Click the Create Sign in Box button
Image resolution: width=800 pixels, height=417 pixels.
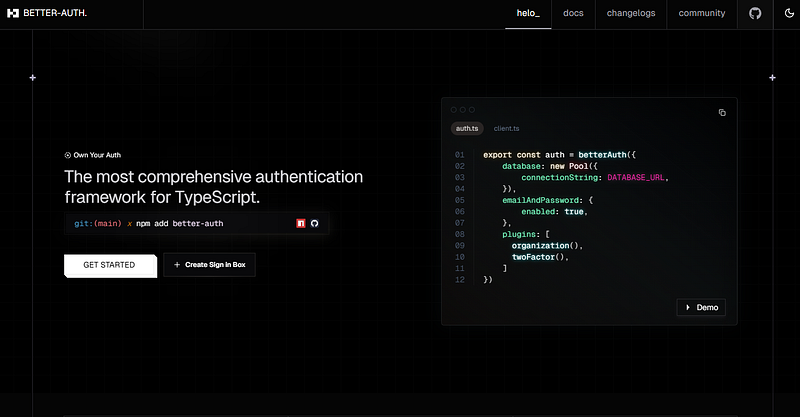pyautogui.click(x=209, y=265)
